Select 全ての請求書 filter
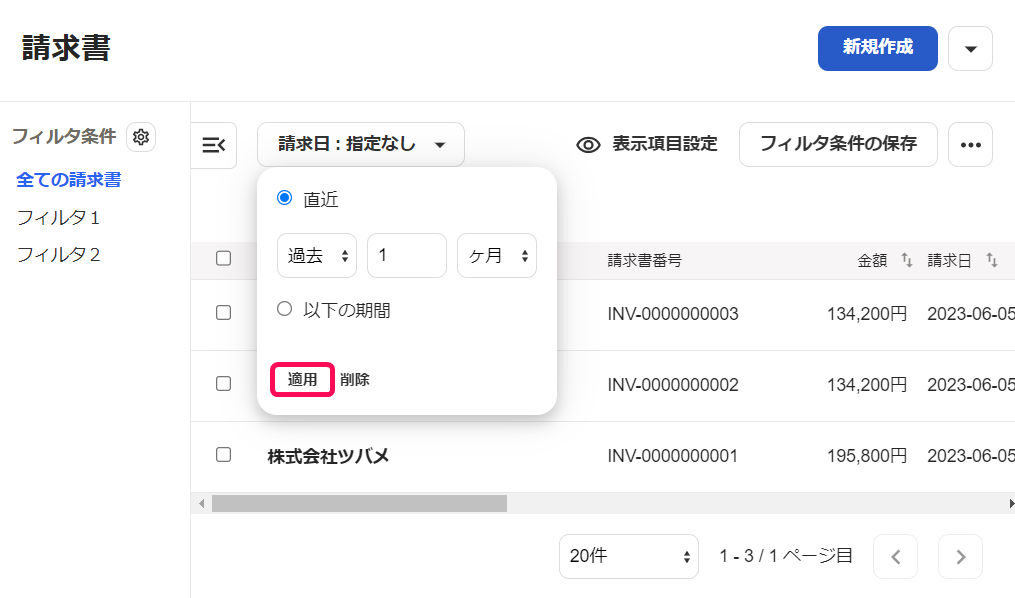The image size is (1015, 598). coord(69,180)
